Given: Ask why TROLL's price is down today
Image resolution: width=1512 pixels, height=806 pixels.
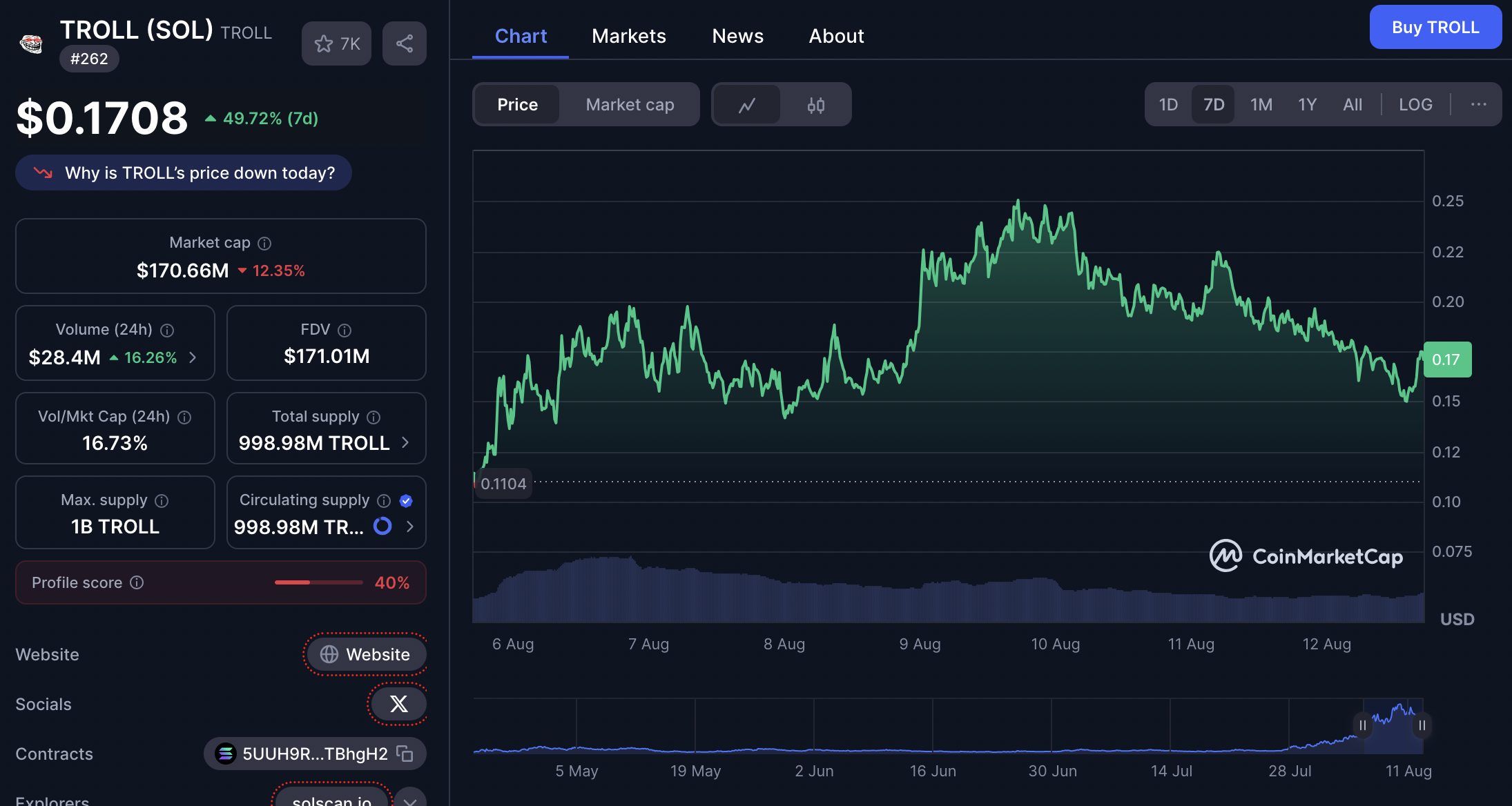Looking at the screenshot, I should pyautogui.click(x=184, y=173).
